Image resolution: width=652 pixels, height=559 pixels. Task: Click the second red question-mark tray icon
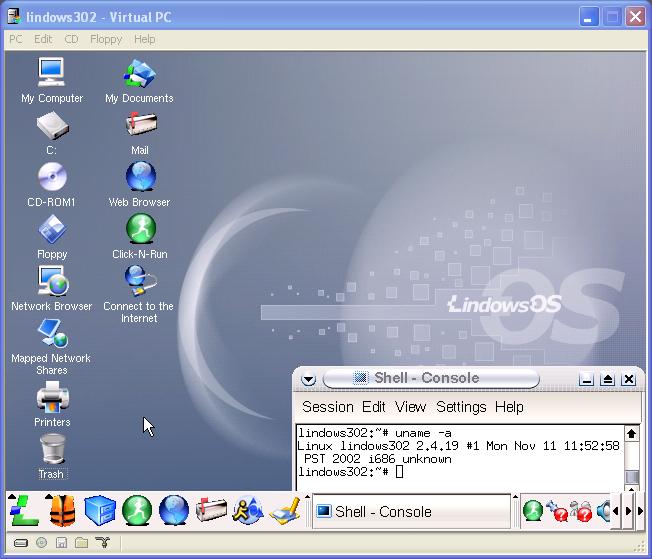click(x=581, y=511)
